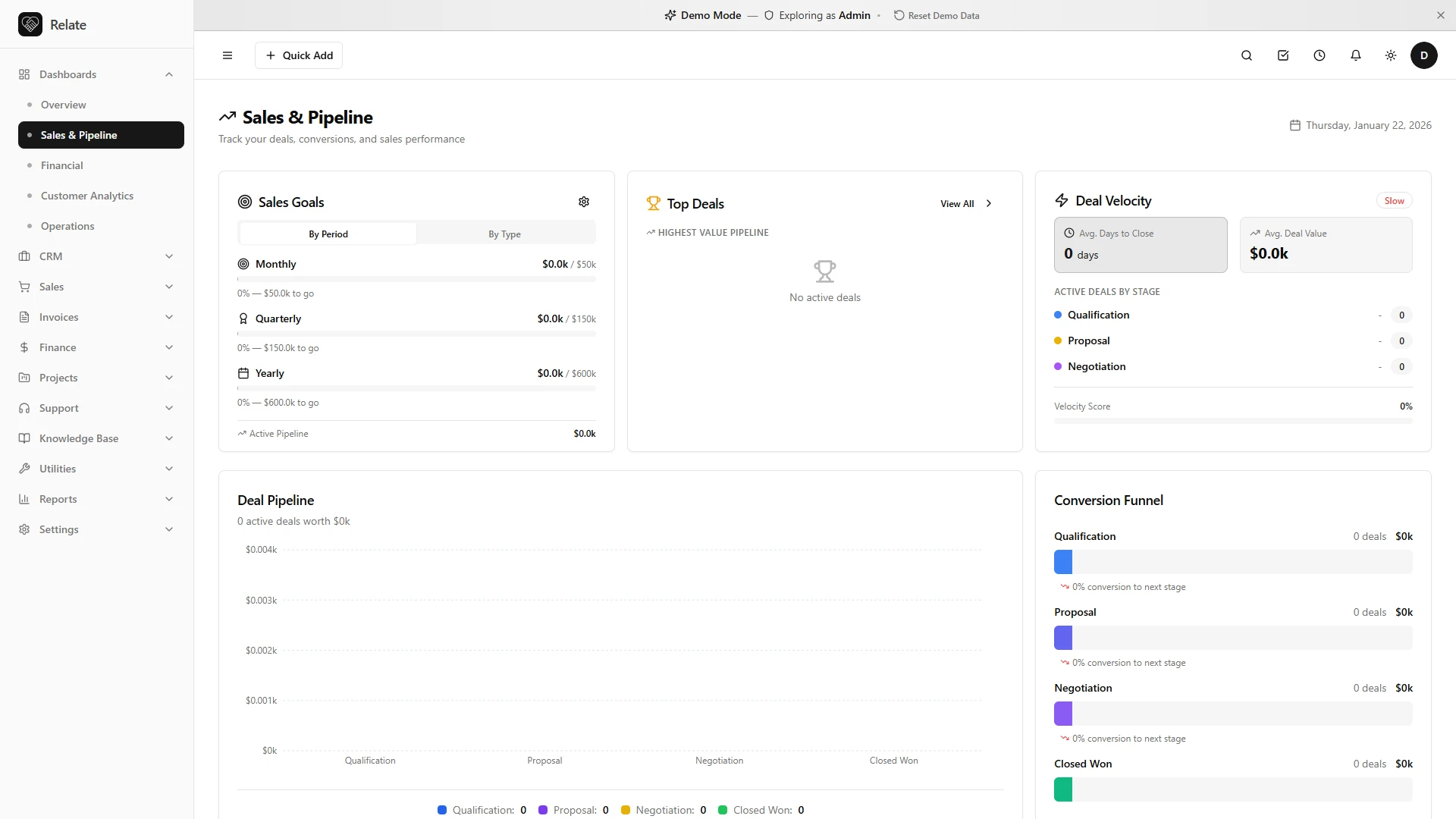This screenshot has height=819, width=1456.
Task: Click the Negotiation stage row in Deal Velocity
Action: click(x=1233, y=366)
